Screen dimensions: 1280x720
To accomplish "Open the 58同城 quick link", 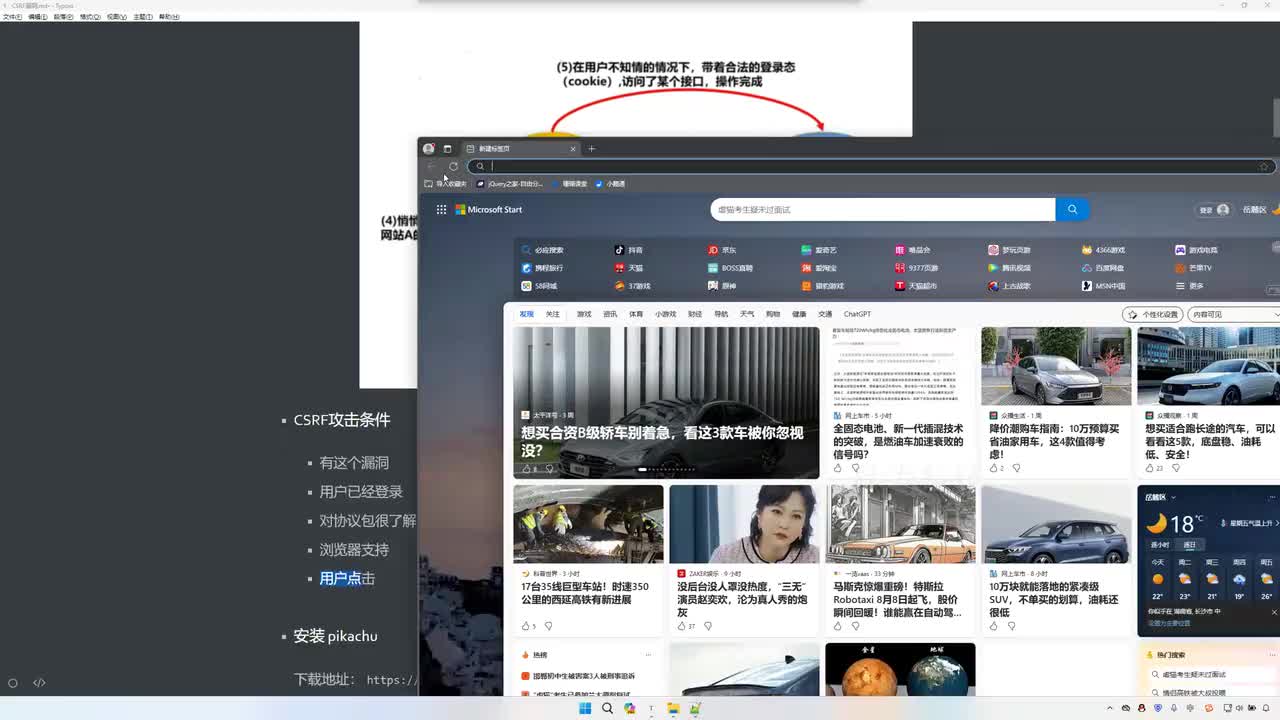I will point(540,286).
